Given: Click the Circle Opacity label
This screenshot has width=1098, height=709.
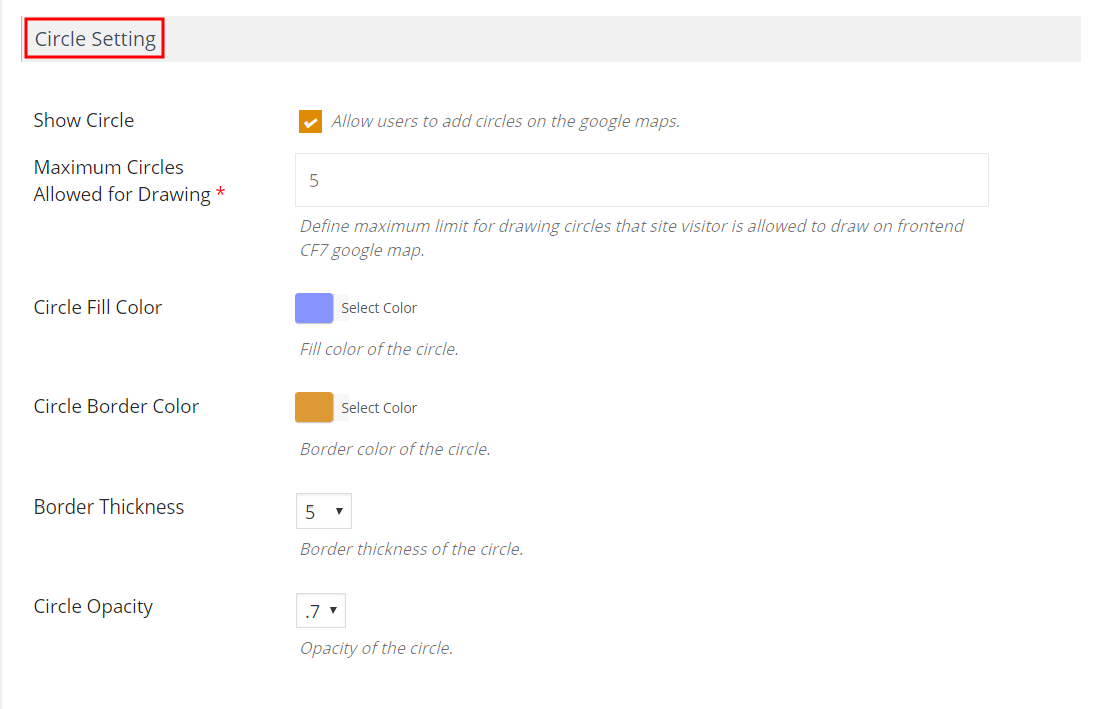Looking at the screenshot, I should [x=93, y=606].
